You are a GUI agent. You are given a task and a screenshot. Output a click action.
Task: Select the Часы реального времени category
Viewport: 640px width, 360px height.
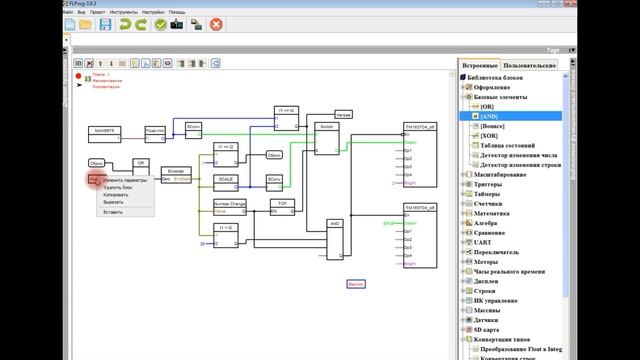click(509, 272)
